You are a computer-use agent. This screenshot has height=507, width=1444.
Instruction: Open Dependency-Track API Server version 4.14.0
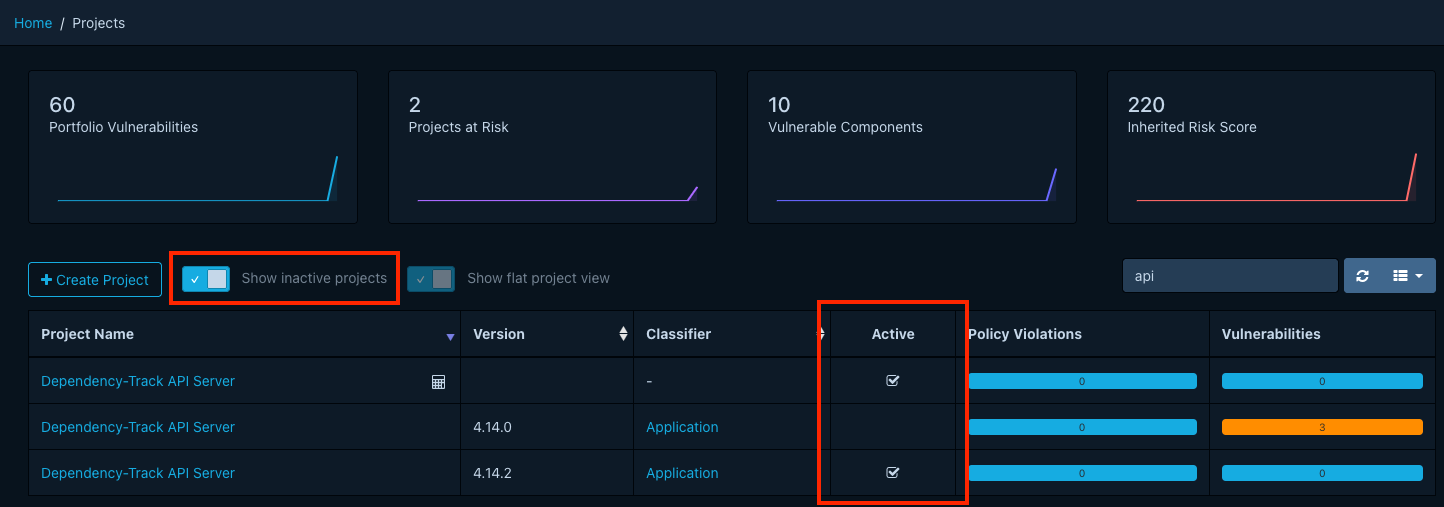pos(138,427)
